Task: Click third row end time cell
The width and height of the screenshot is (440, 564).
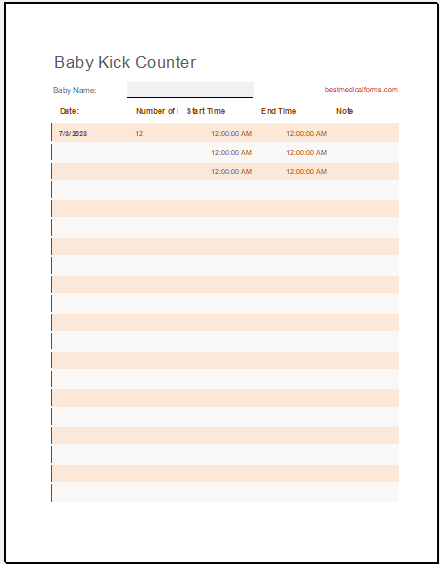Action: tap(307, 172)
